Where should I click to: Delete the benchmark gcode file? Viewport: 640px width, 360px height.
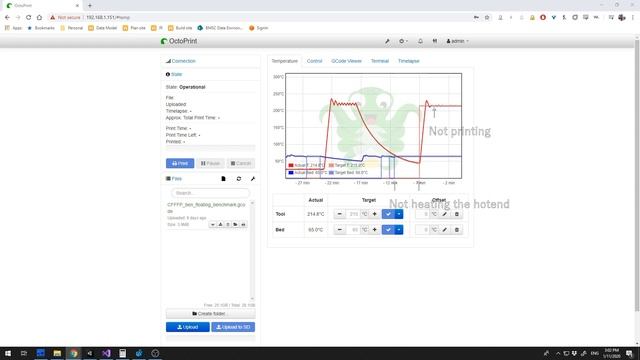tap(228, 224)
